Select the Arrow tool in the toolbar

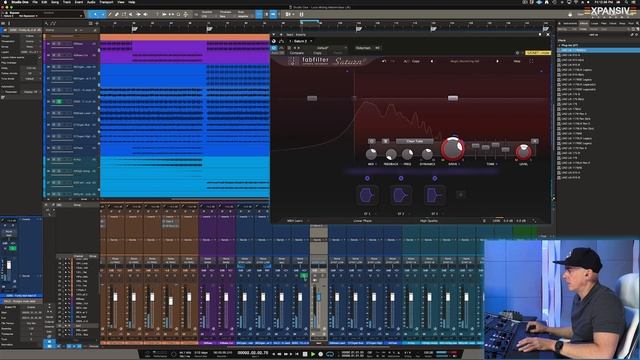point(96,14)
